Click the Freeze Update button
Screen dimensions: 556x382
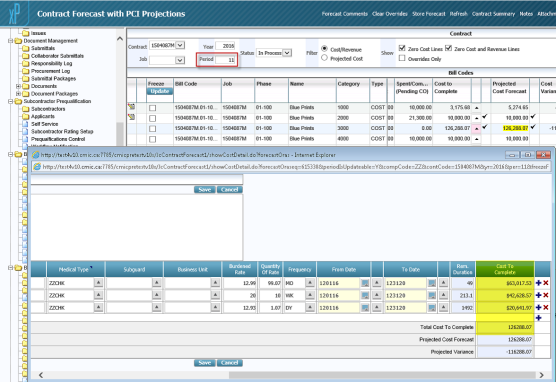click(x=160, y=91)
